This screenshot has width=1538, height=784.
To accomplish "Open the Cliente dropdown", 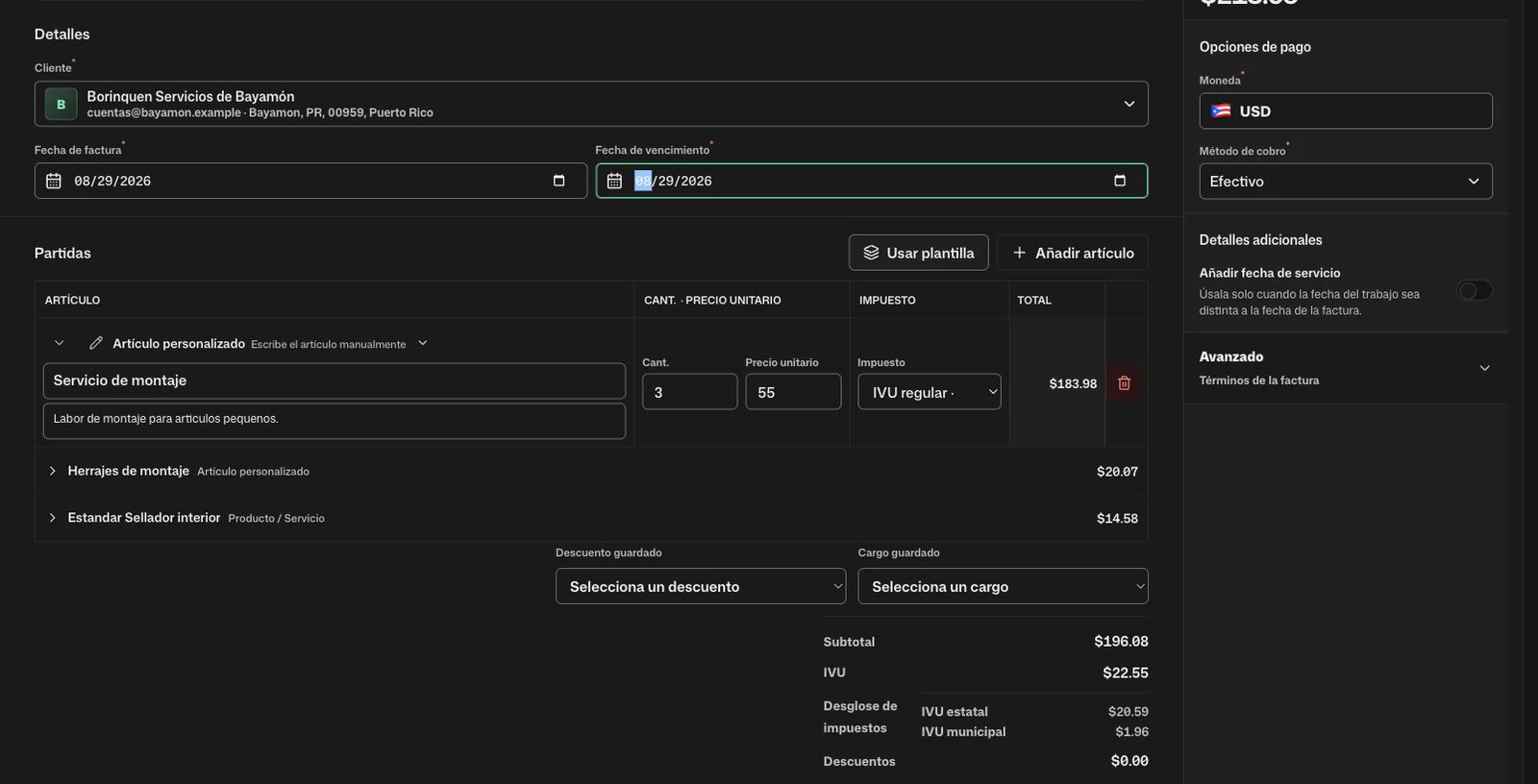I will click(x=591, y=104).
